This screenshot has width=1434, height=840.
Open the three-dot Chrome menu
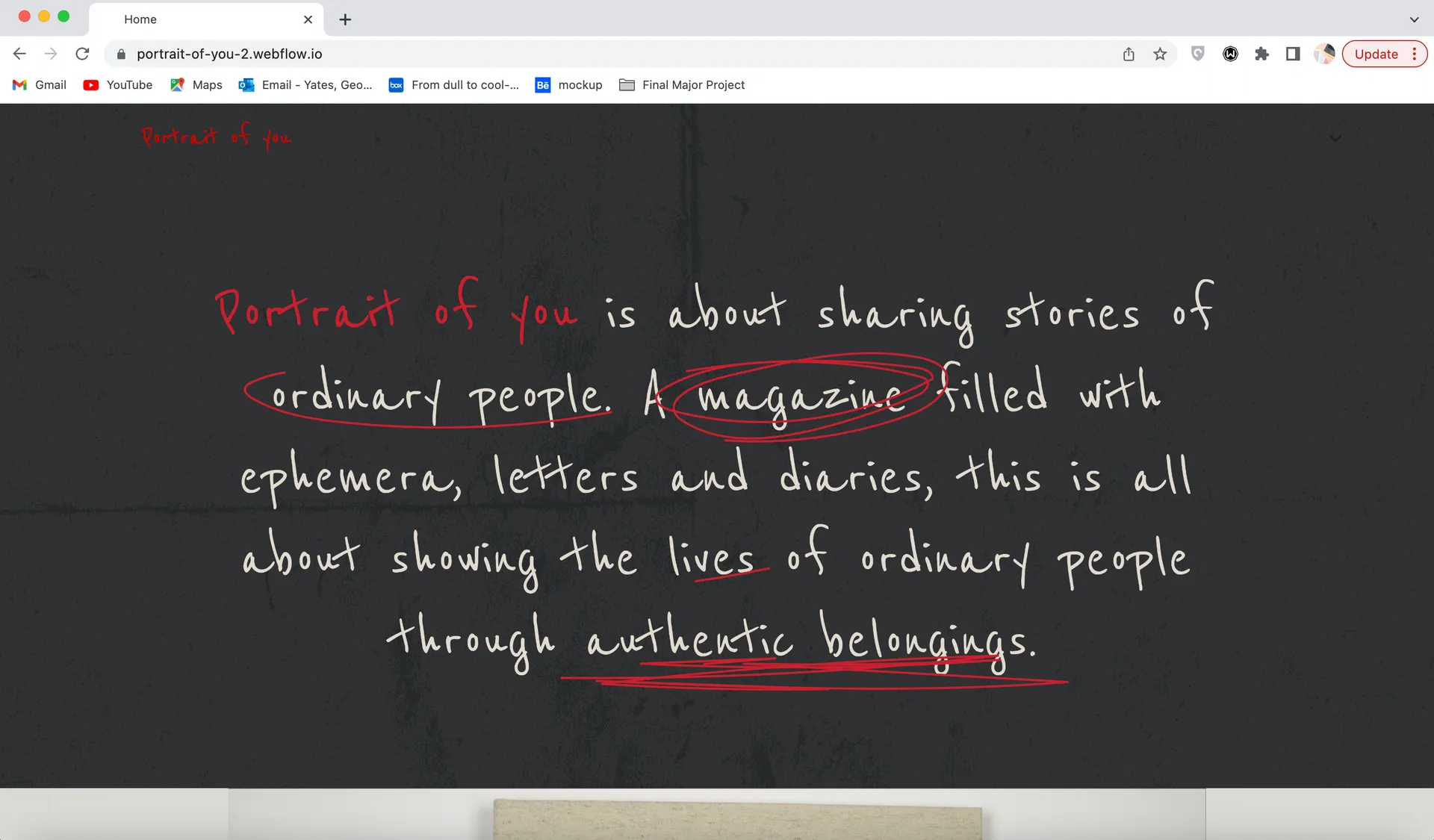[x=1415, y=54]
